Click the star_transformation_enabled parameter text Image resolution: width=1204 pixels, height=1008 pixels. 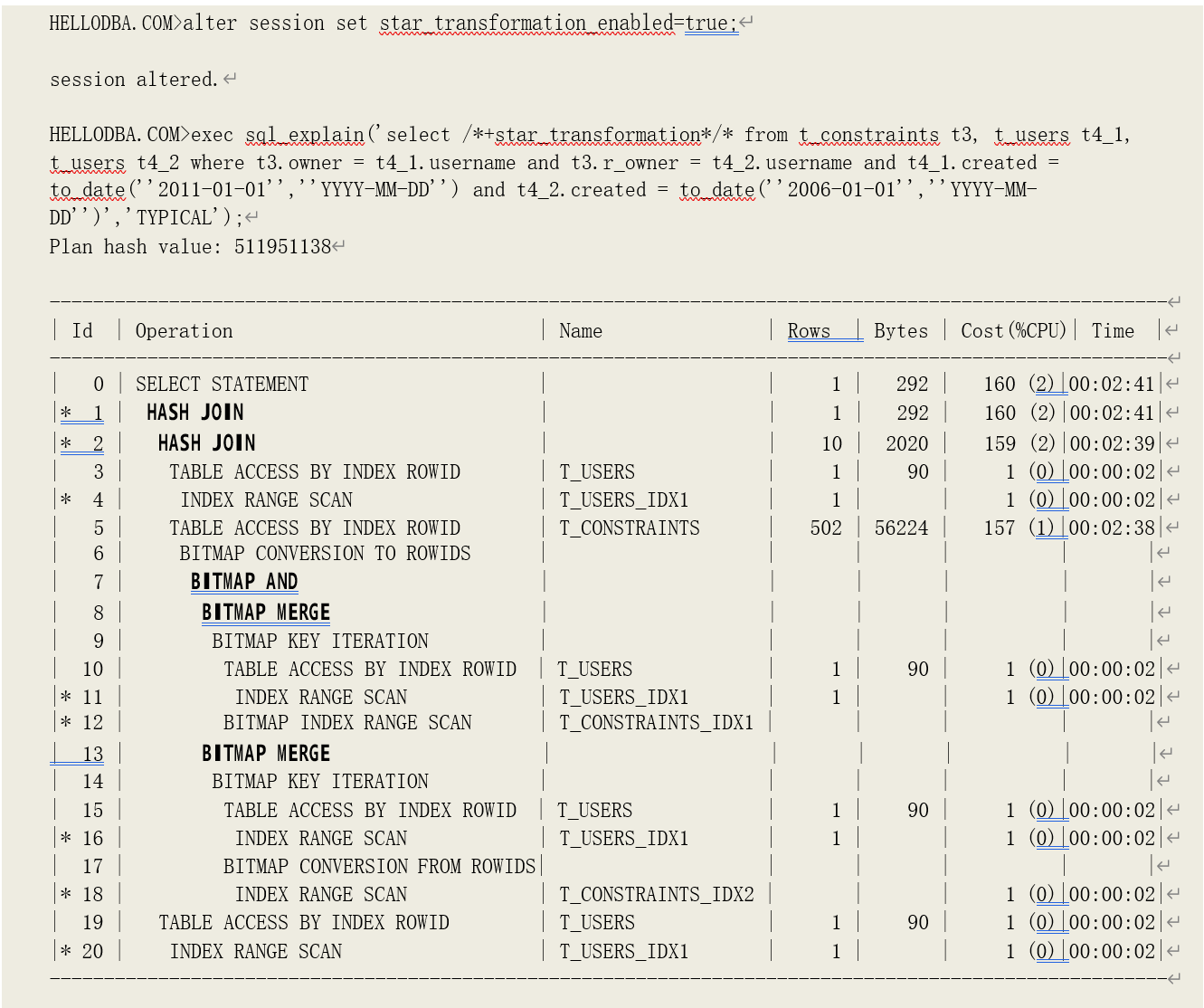tap(526, 24)
